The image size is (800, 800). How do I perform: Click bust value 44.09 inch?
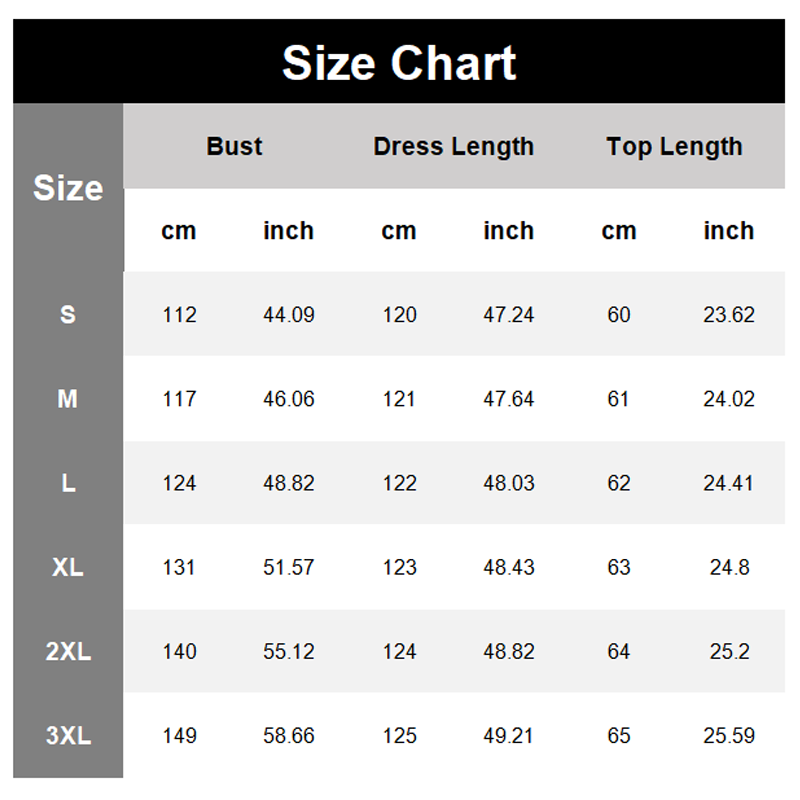(289, 314)
